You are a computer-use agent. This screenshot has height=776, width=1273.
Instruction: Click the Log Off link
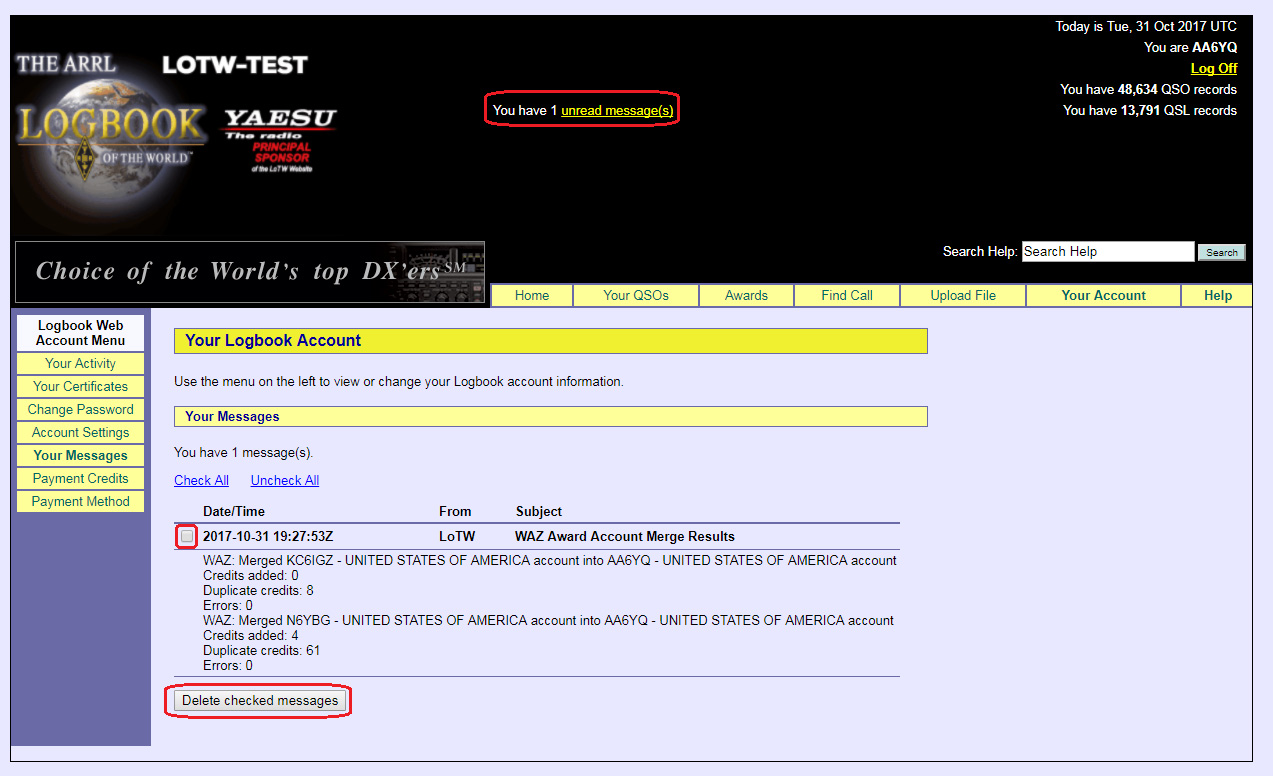pos(1213,68)
